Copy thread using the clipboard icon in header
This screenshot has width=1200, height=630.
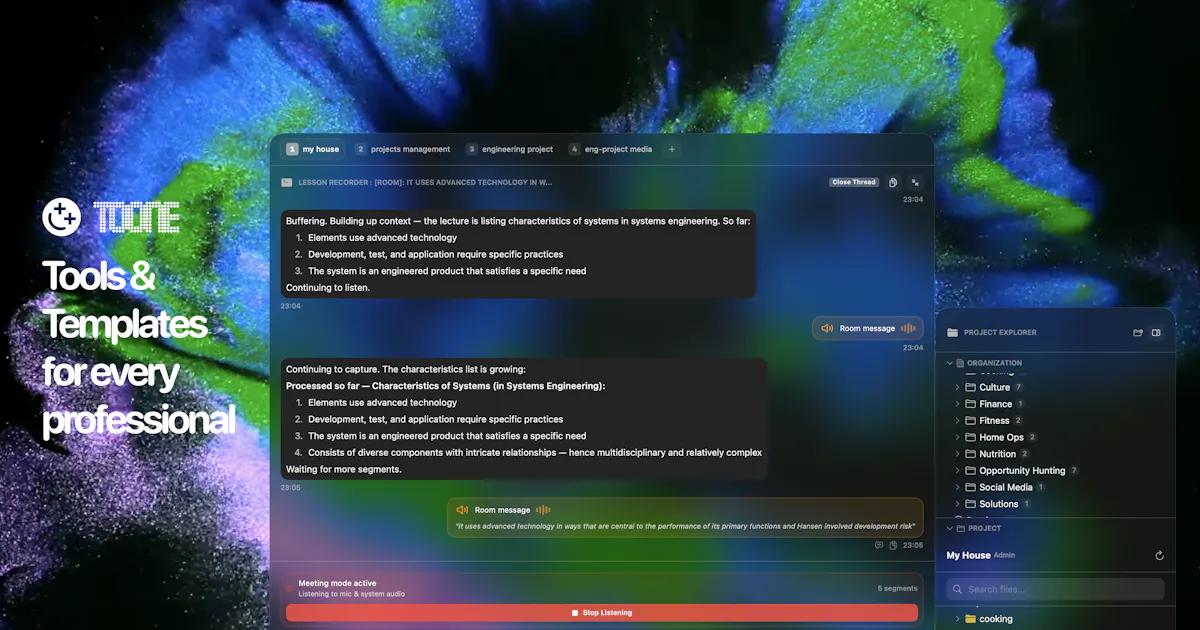click(893, 182)
